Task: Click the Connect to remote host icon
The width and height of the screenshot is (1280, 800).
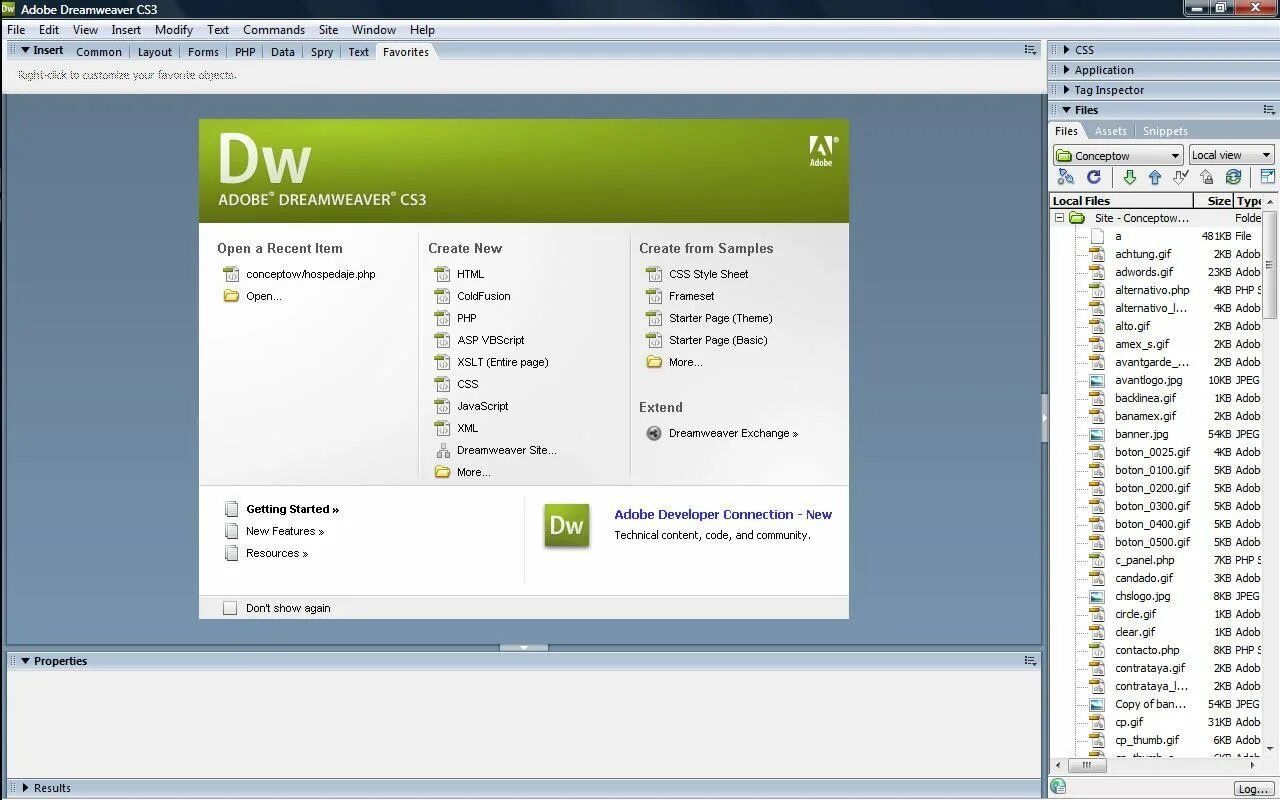Action: click(x=1066, y=177)
